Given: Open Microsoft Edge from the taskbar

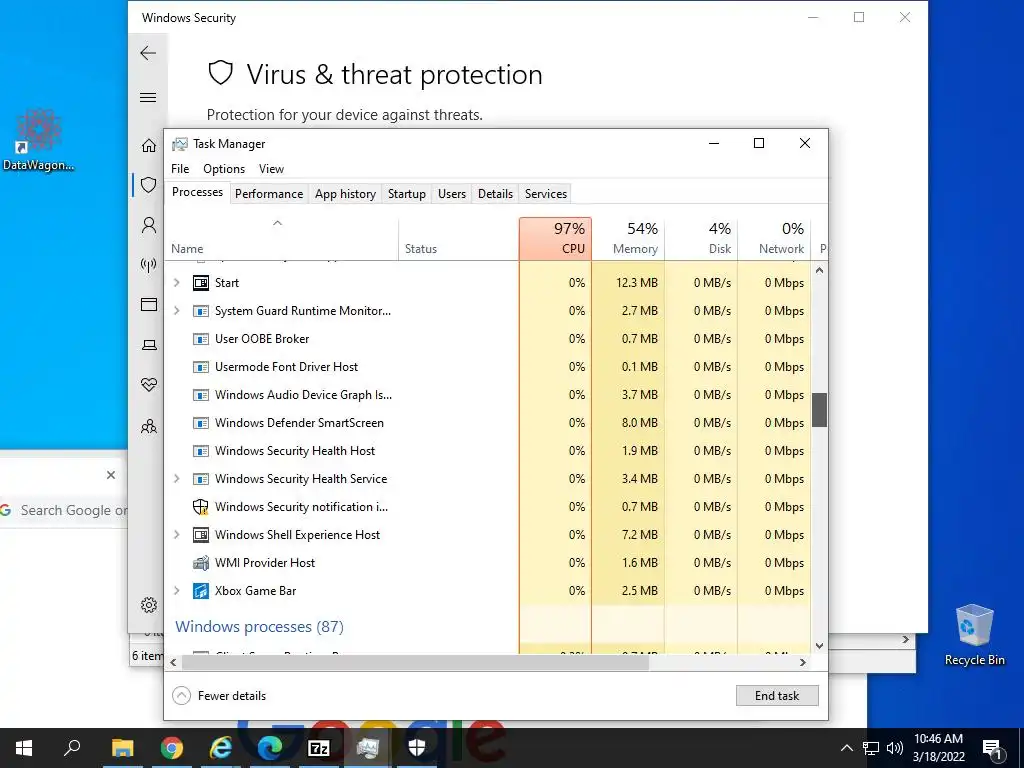Looking at the screenshot, I should pos(270,748).
